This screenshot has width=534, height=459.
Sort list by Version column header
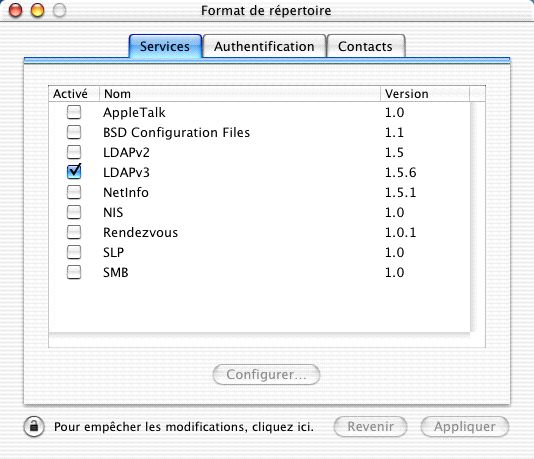pos(425,94)
